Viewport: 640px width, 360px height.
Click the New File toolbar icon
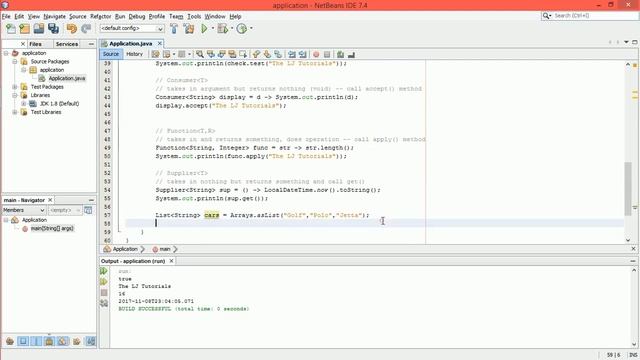[x=11, y=29]
